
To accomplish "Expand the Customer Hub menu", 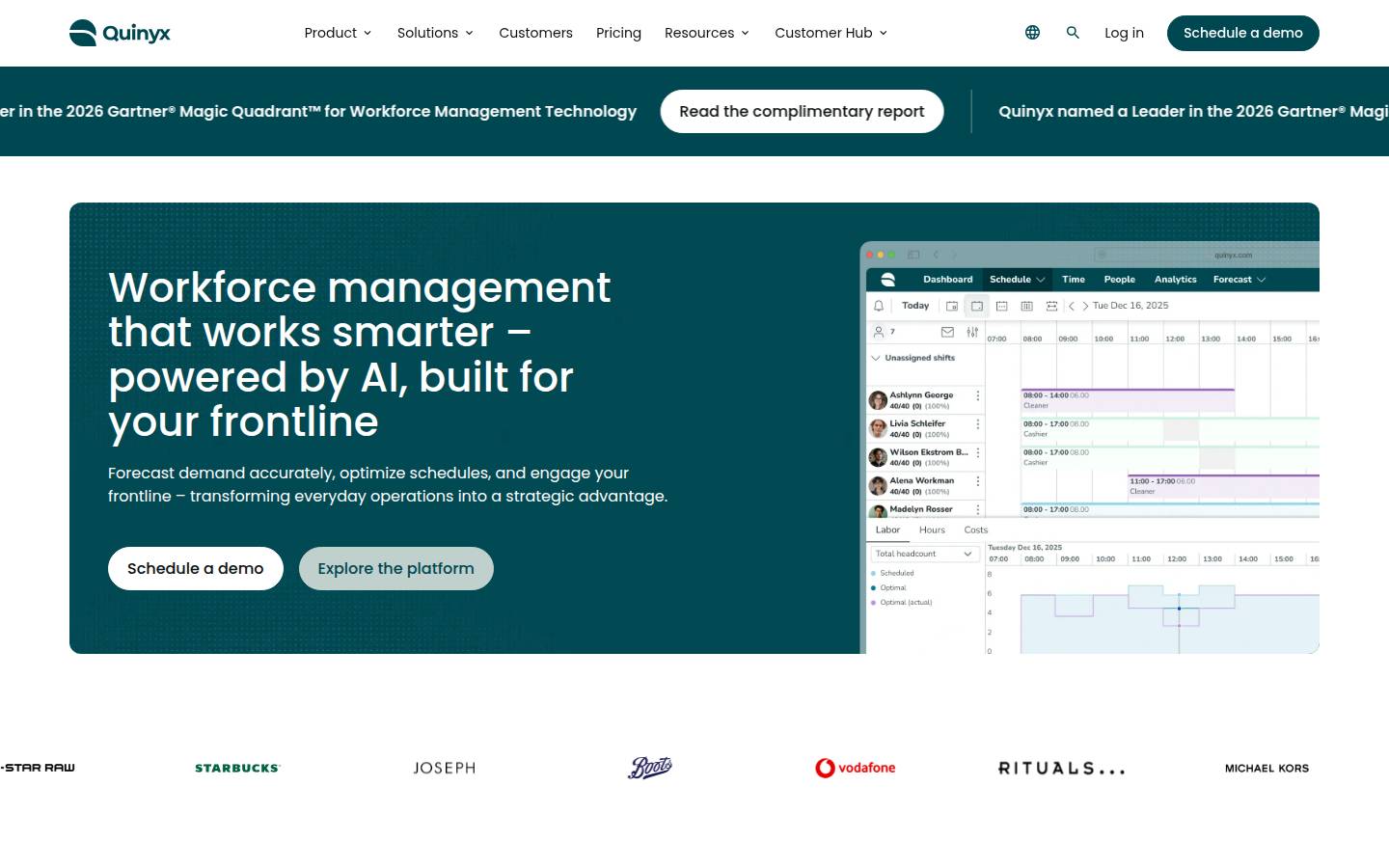I will (831, 33).
